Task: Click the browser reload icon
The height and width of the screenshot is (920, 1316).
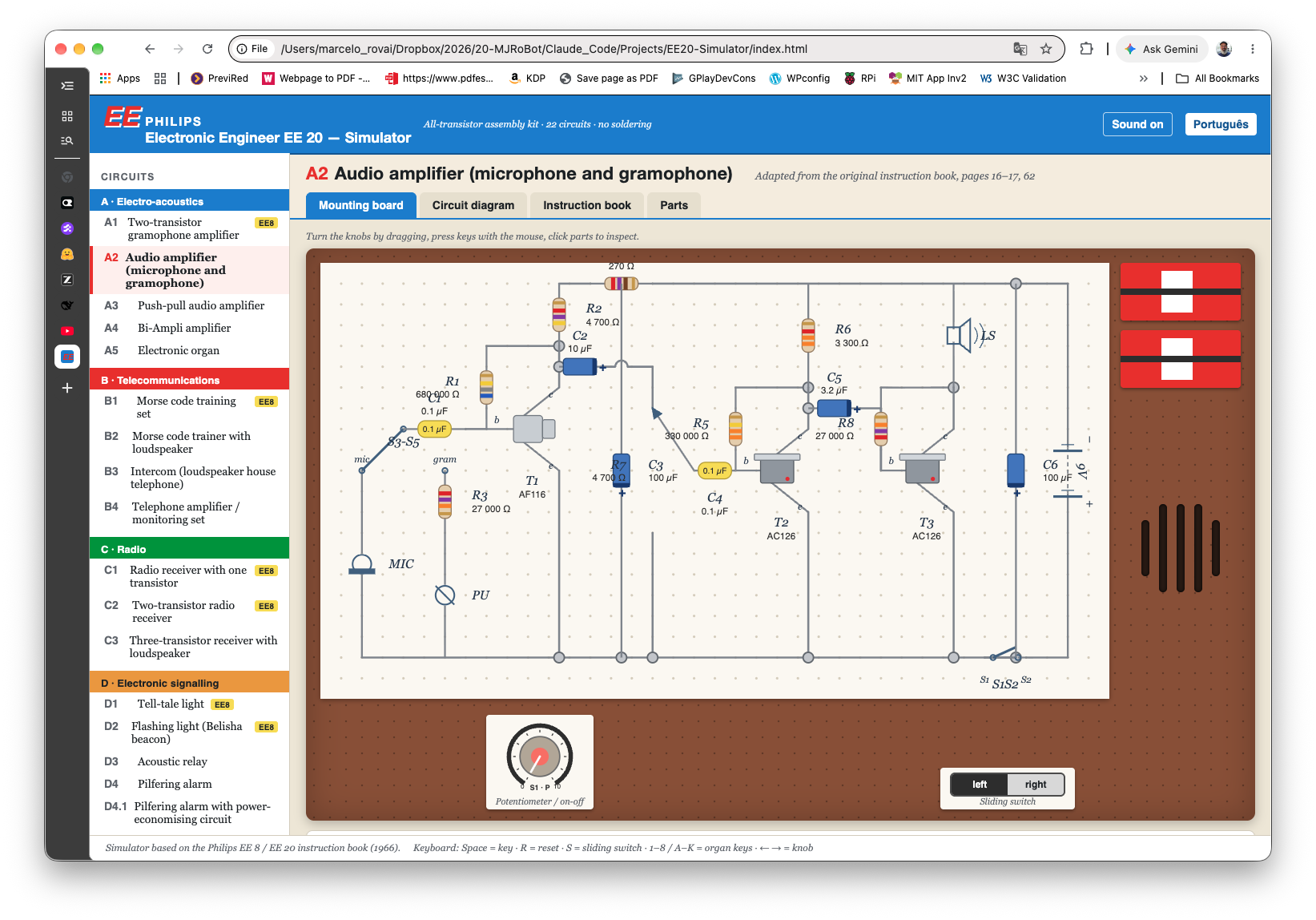Action: (x=207, y=49)
